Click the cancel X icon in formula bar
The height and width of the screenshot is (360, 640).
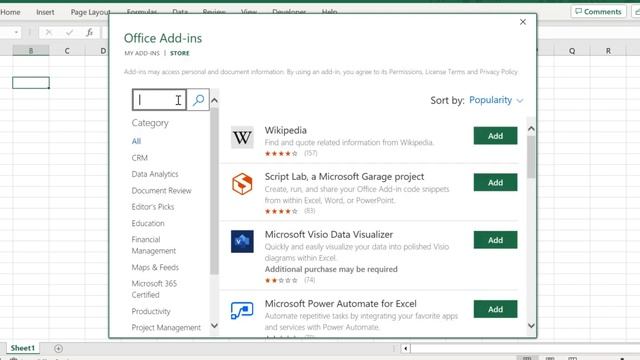[49, 32]
